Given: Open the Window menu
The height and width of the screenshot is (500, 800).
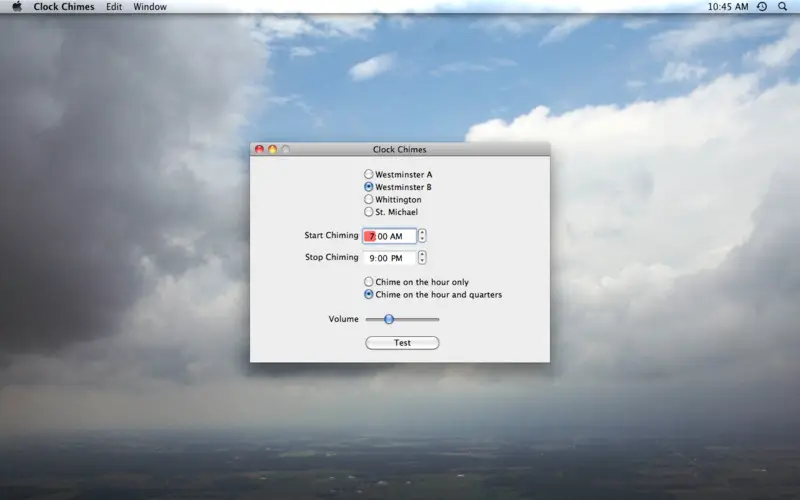Looking at the screenshot, I should point(150,7).
